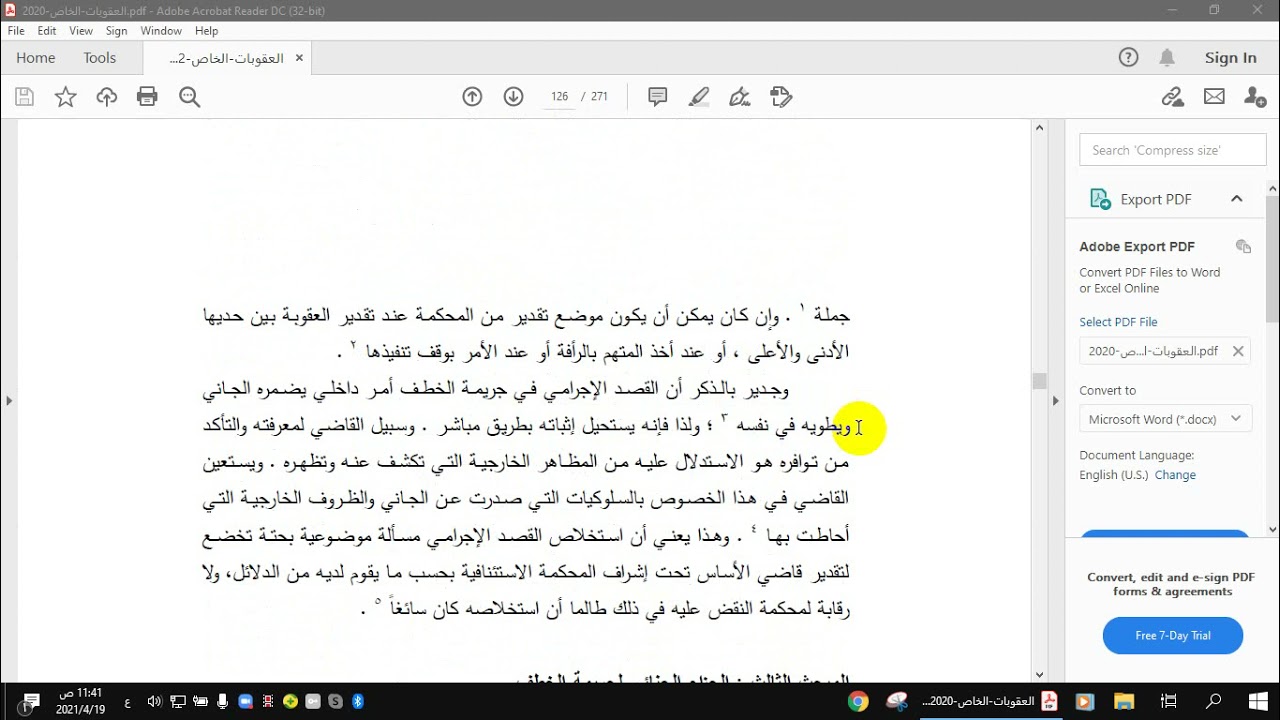Image resolution: width=1280 pixels, height=720 pixels.
Task: Close the العقوبات-الخاص document tab
Action: [298, 58]
